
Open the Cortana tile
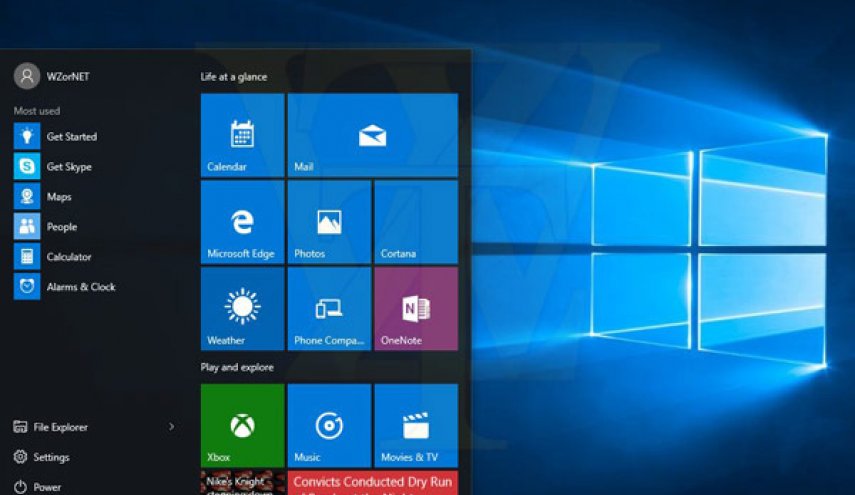[416, 222]
